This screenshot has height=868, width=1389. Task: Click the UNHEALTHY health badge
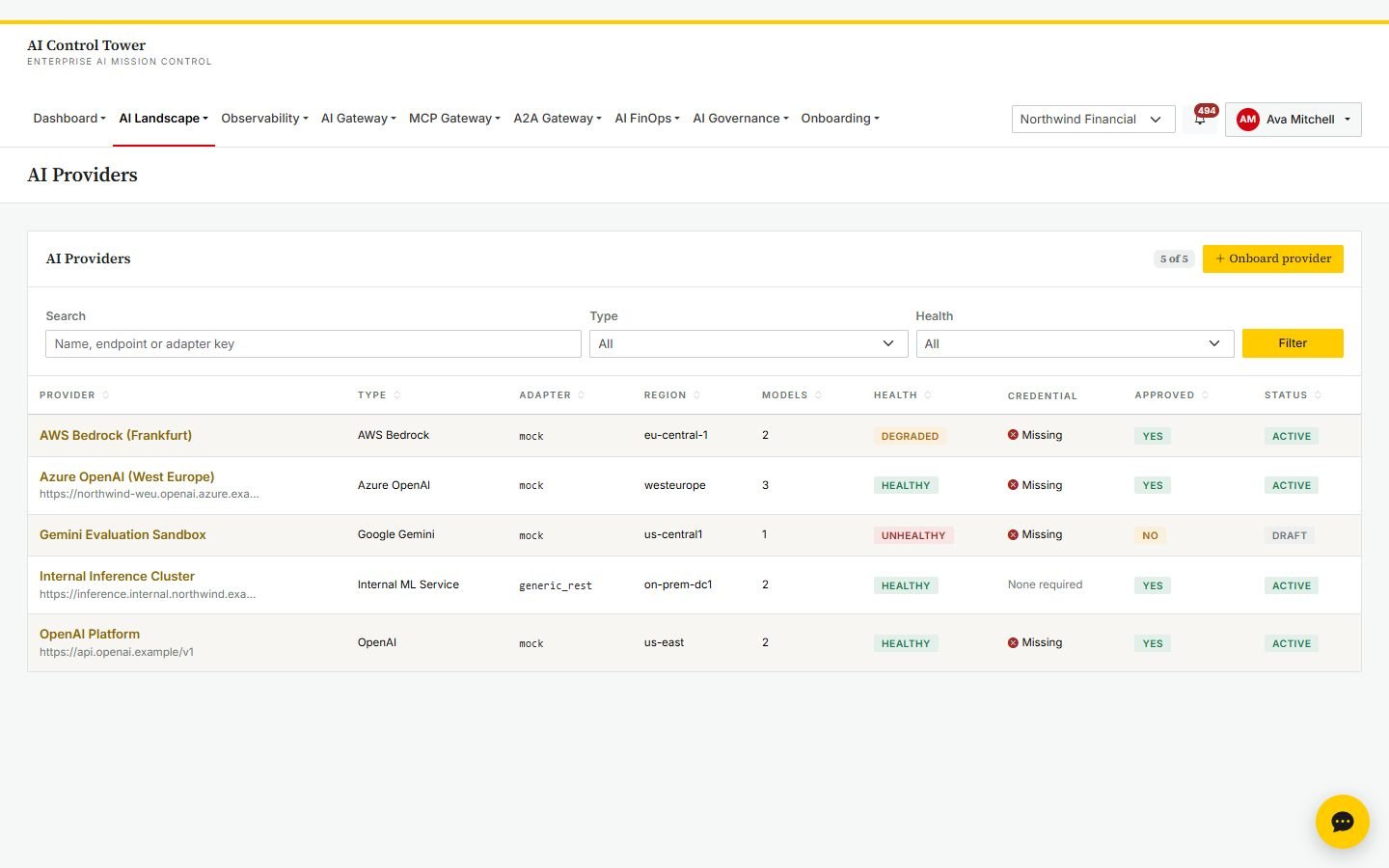913,535
